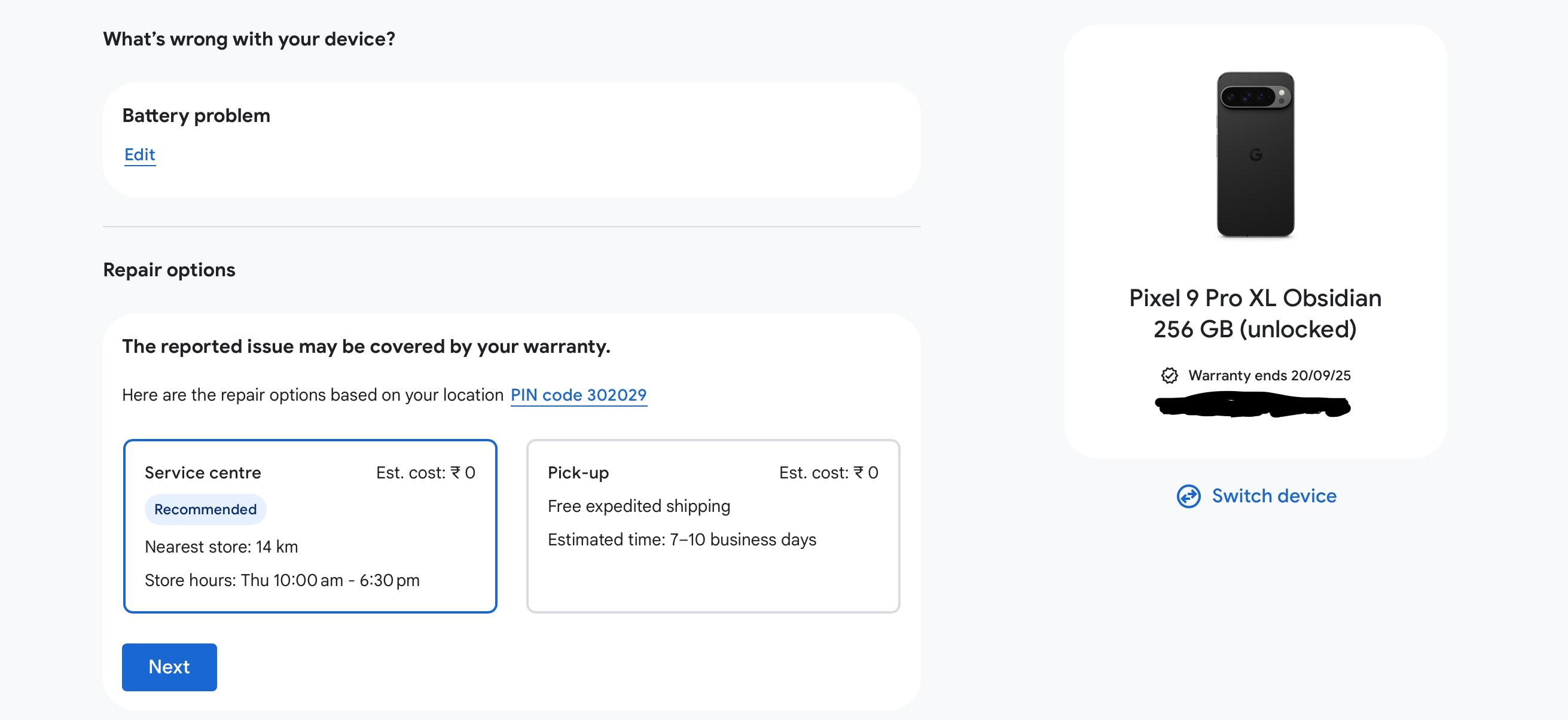Click the Switch device link text
The width and height of the screenshot is (1568, 720).
pos(1274,496)
